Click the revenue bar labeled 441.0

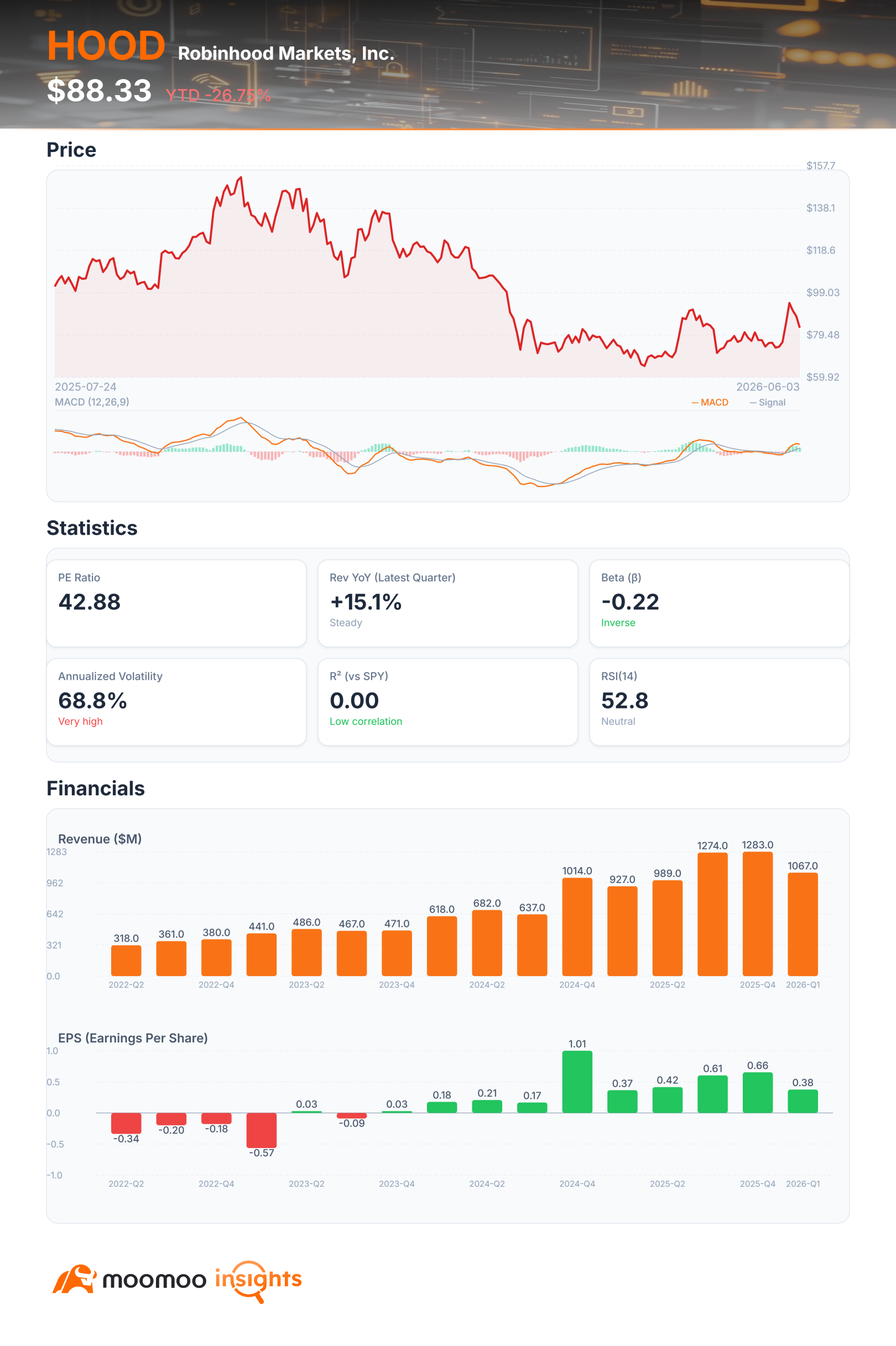click(x=262, y=954)
